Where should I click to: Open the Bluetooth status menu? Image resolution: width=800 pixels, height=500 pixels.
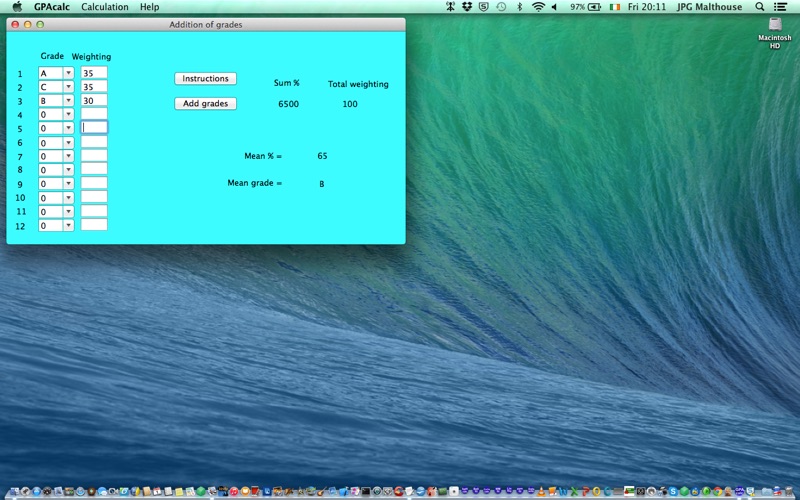[x=519, y=7]
